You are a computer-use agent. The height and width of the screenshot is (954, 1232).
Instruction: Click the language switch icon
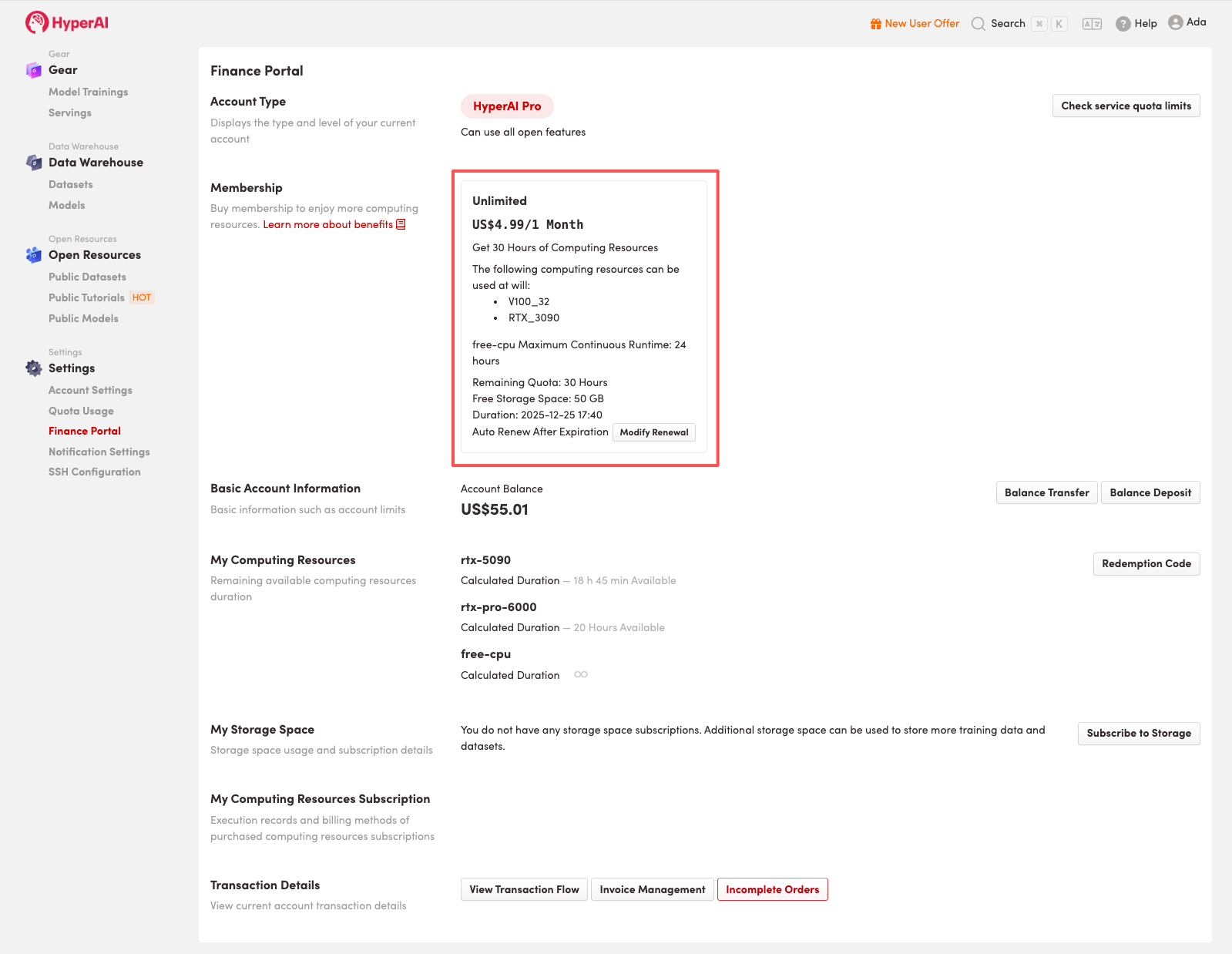pos(1091,24)
